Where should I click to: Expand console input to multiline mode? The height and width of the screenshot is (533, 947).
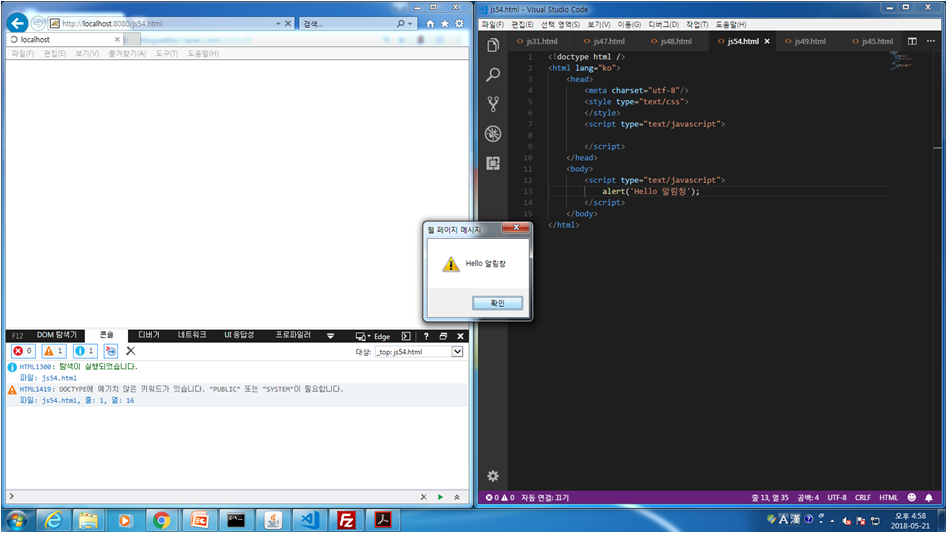457,497
